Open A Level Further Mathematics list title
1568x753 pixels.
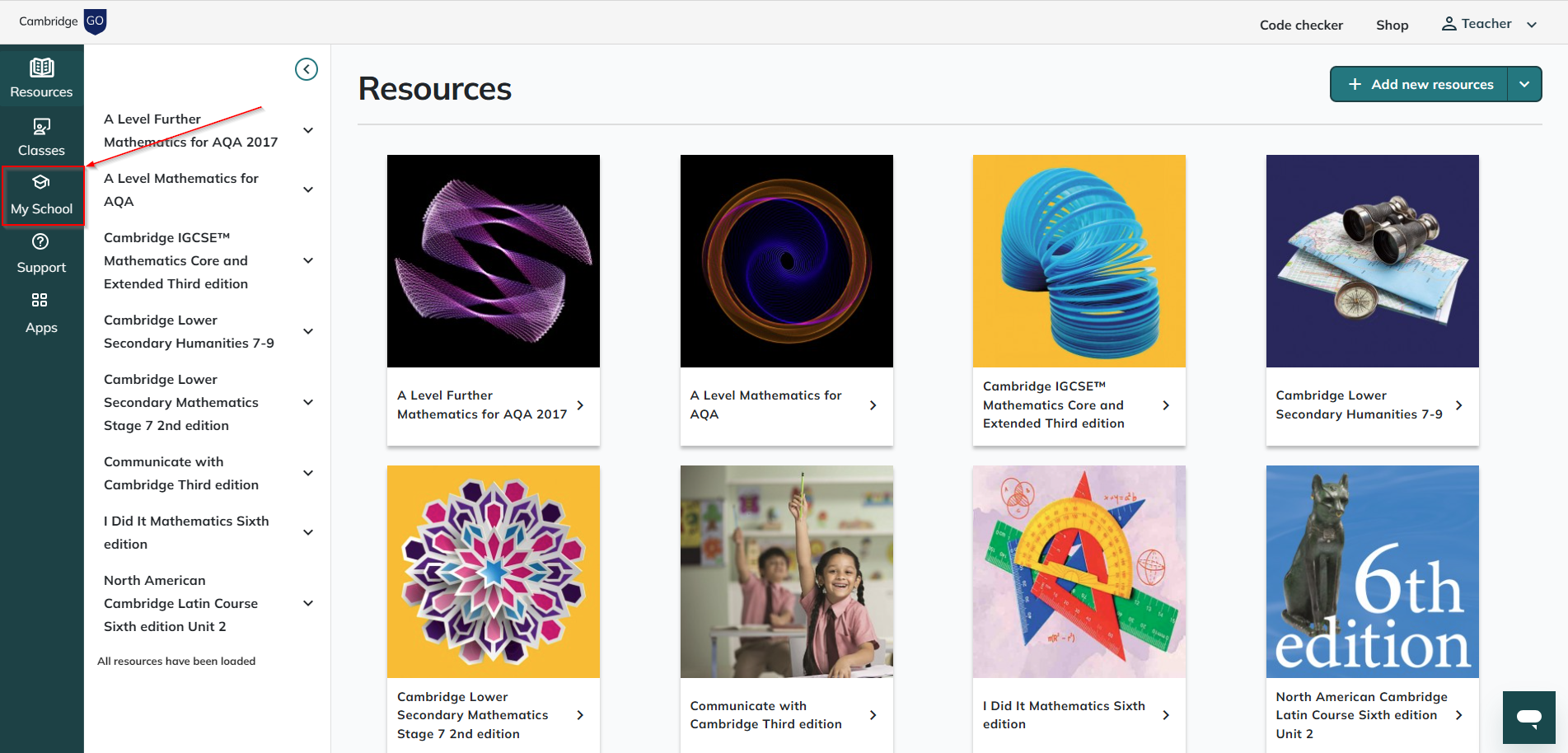point(191,130)
